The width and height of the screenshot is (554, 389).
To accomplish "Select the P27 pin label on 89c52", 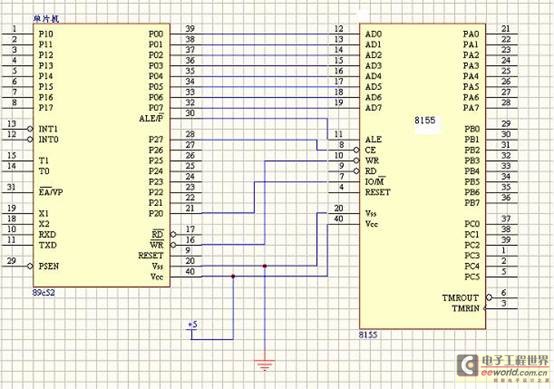I will coord(156,140).
